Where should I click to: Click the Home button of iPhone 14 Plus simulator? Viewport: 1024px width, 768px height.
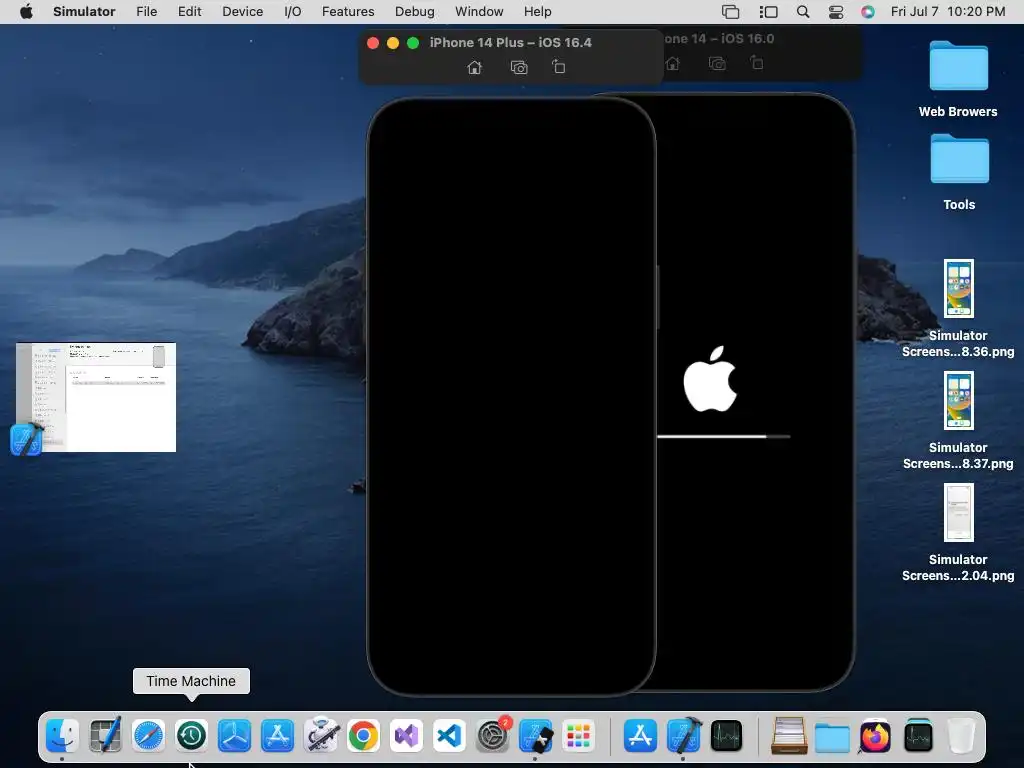pyautogui.click(x=475, y=67)
